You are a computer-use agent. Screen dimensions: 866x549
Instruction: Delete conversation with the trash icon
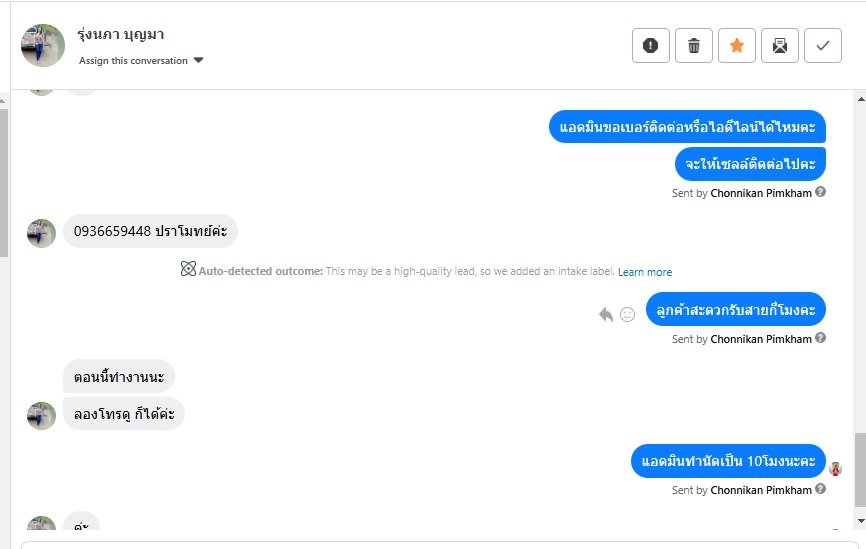(x=694, y=45)
